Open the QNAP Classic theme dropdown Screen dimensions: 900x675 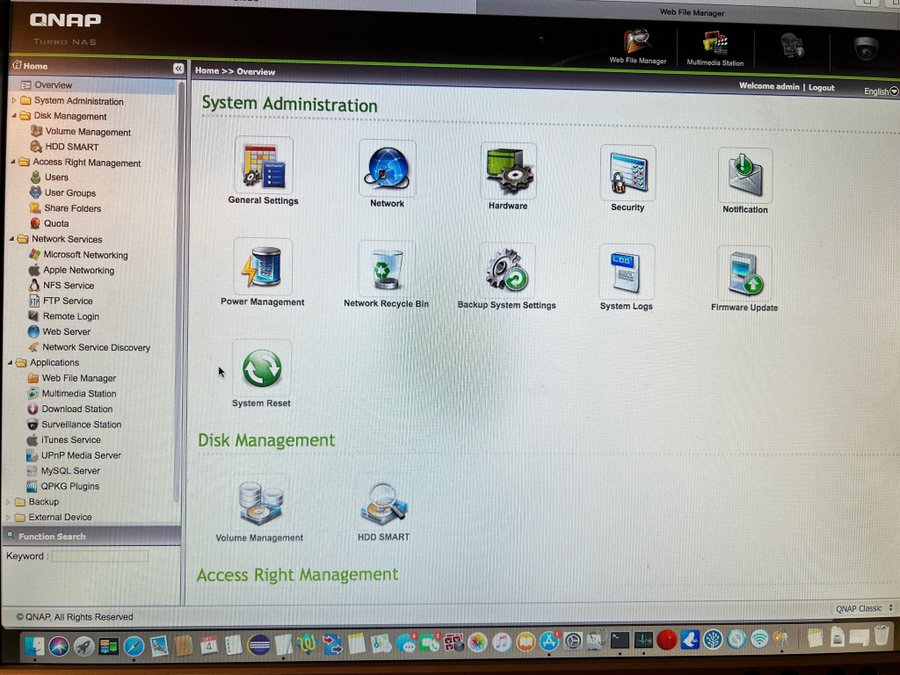864,608
